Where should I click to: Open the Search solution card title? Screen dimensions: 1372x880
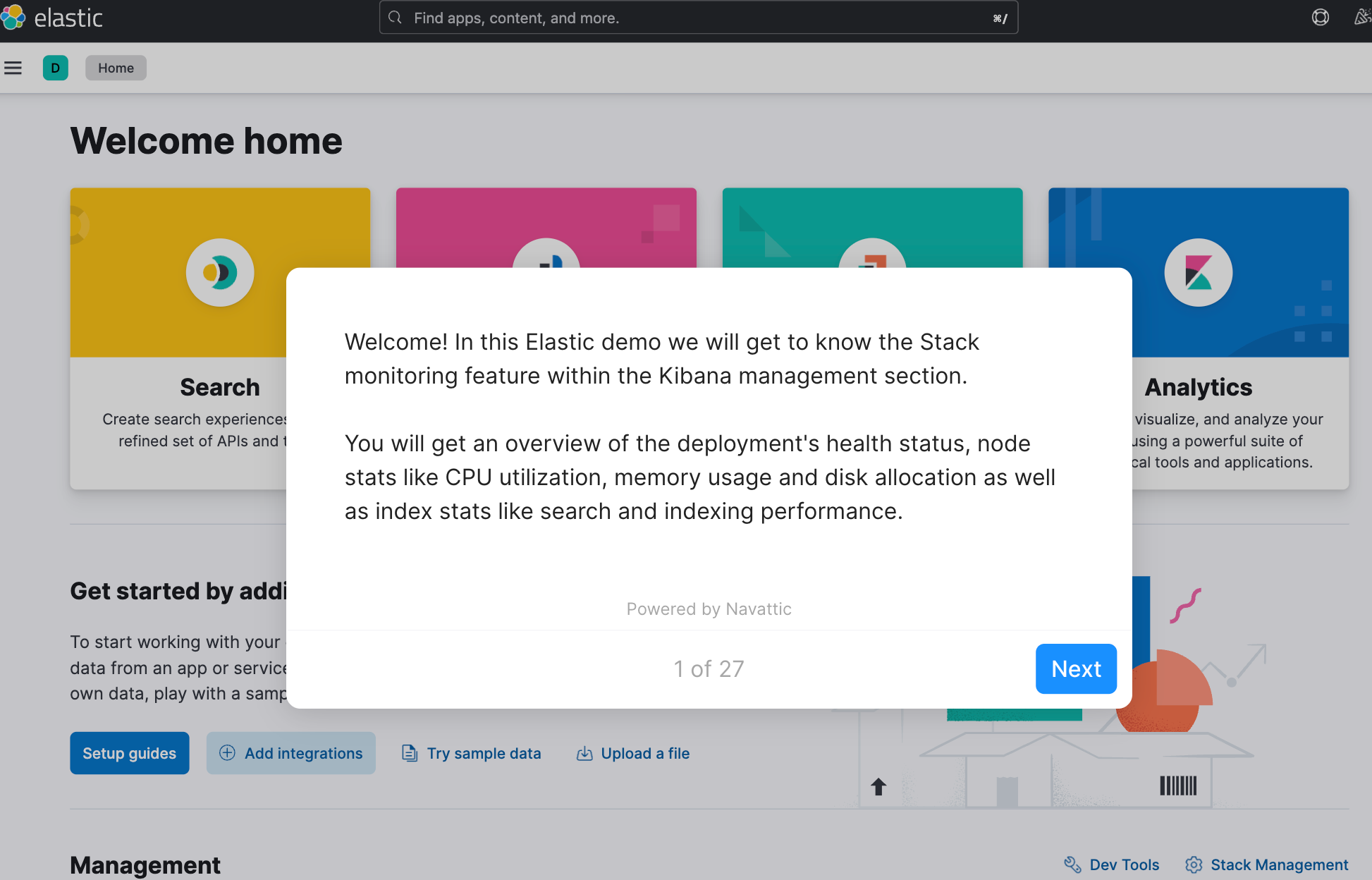(x=220, y=387)
